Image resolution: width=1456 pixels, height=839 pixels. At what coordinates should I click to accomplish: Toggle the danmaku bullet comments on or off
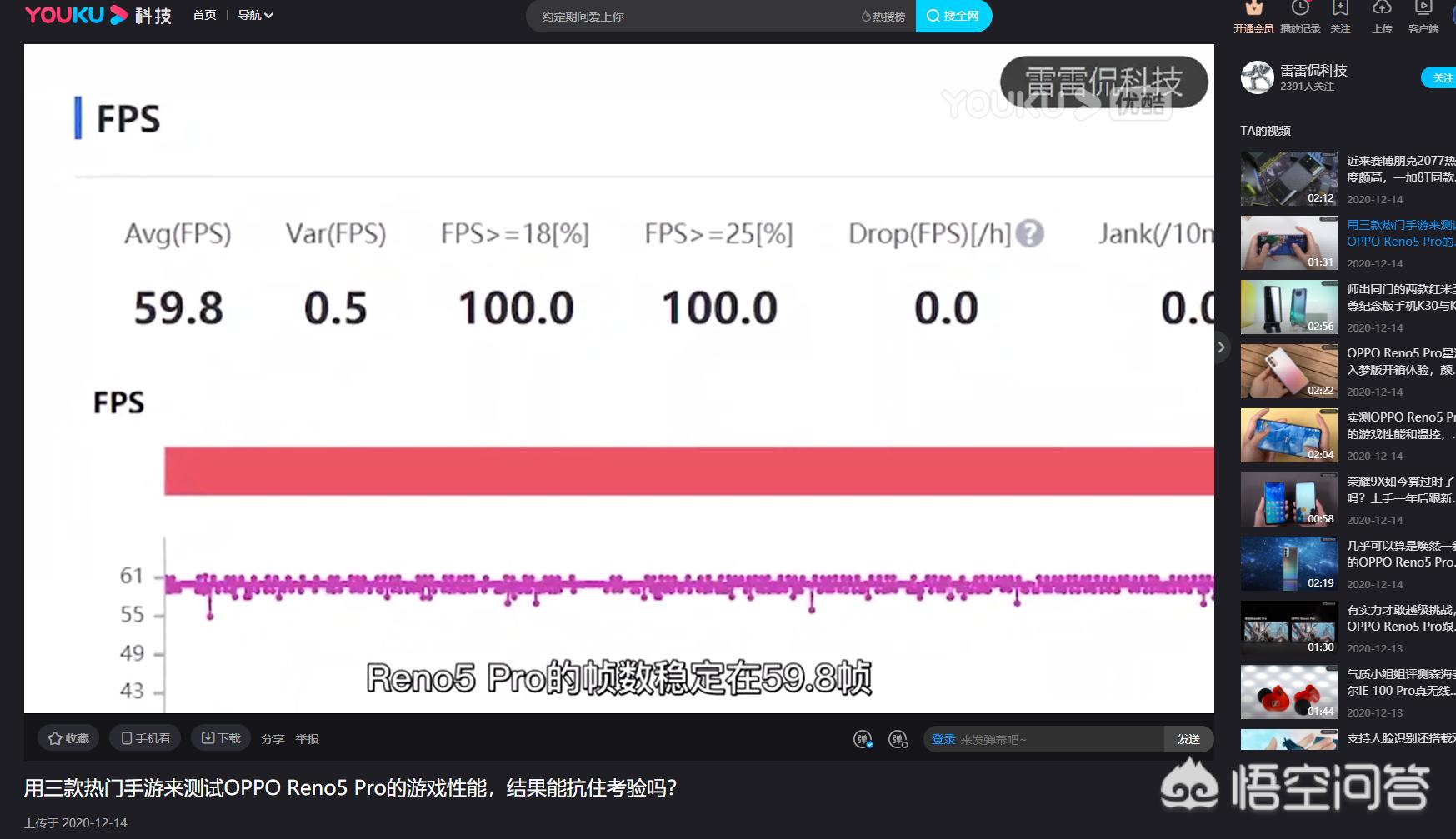863,738
